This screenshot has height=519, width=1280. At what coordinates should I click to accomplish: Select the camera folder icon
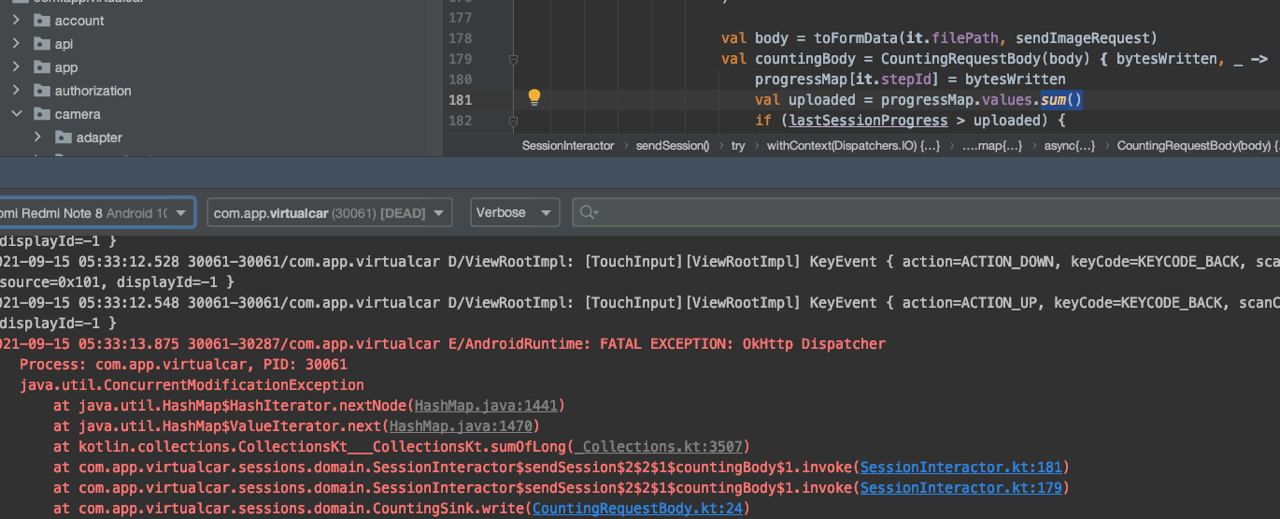click(41, 114)
